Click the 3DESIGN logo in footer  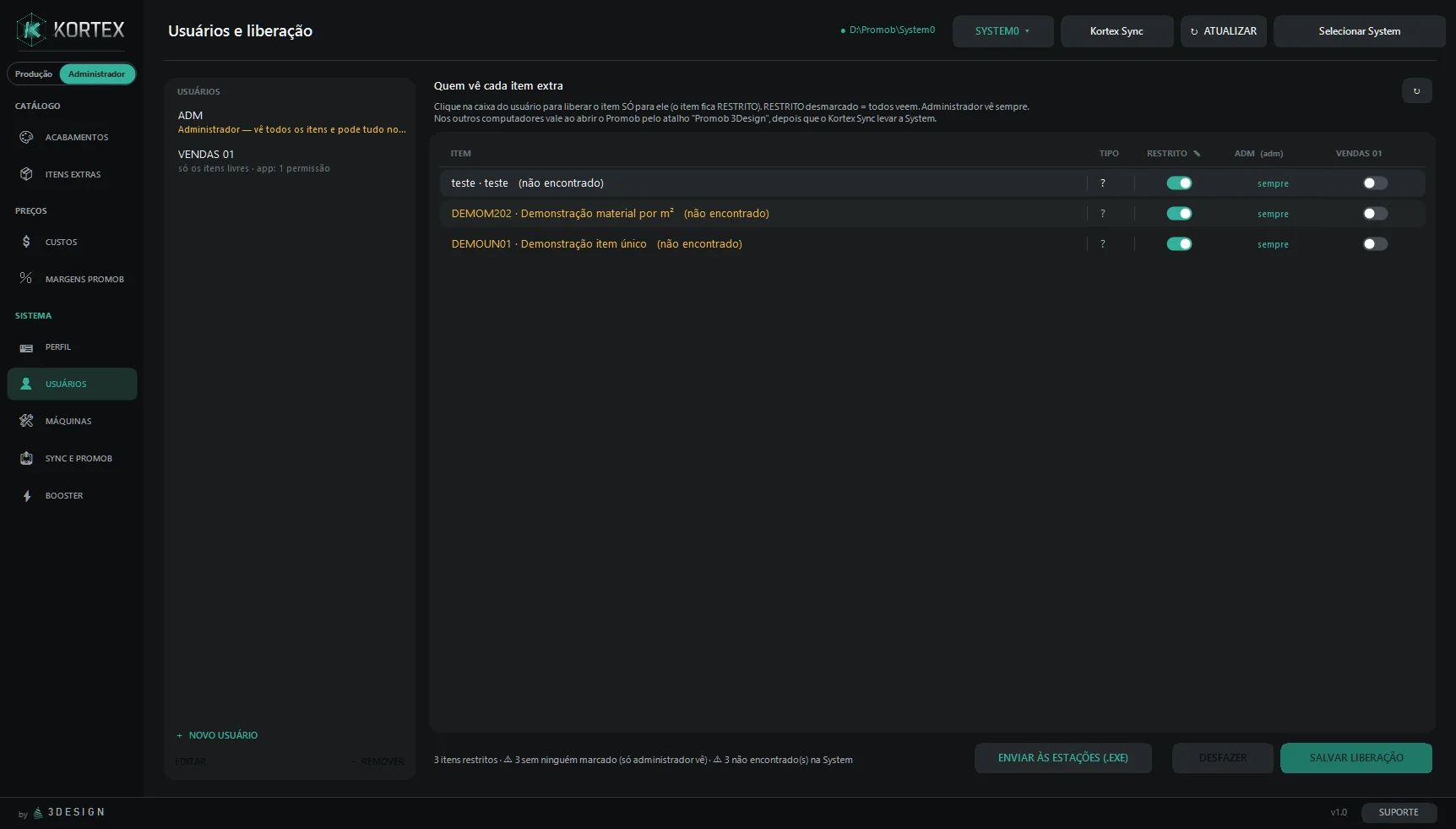click(69, 812)
